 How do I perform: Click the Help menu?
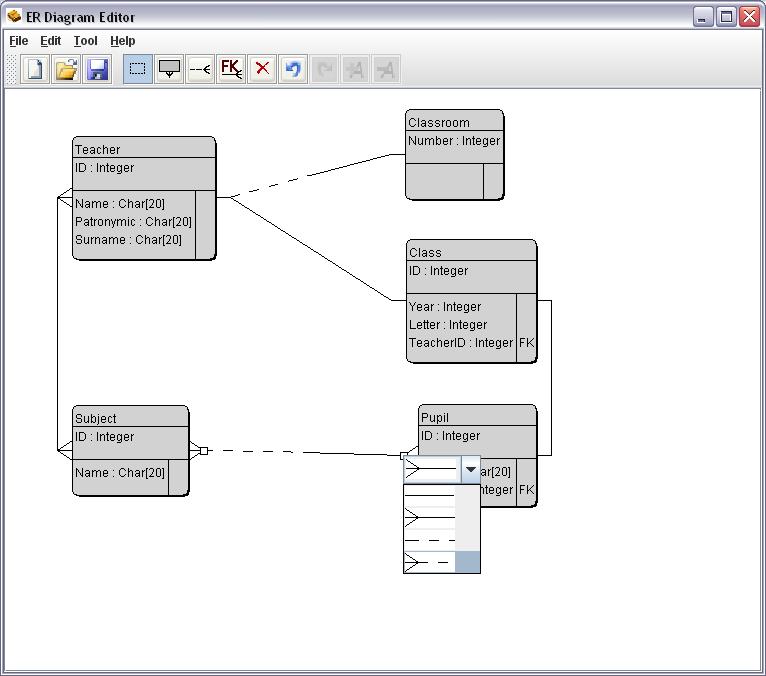tap(123, 41)
